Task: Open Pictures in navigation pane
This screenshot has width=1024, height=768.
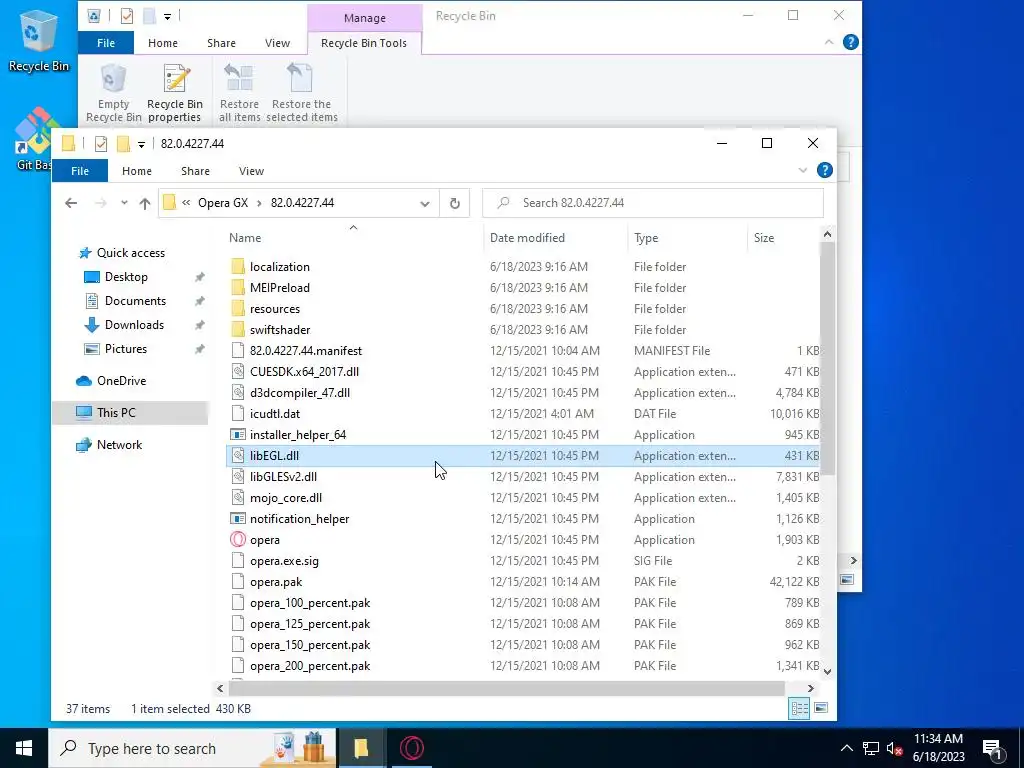Action: (x=125, y=349)
